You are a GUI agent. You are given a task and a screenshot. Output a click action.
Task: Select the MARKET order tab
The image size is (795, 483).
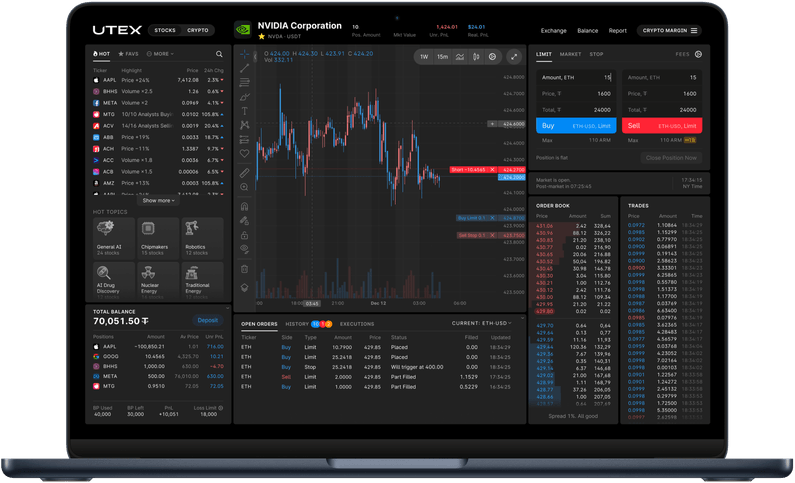click(x=570, y=54)
